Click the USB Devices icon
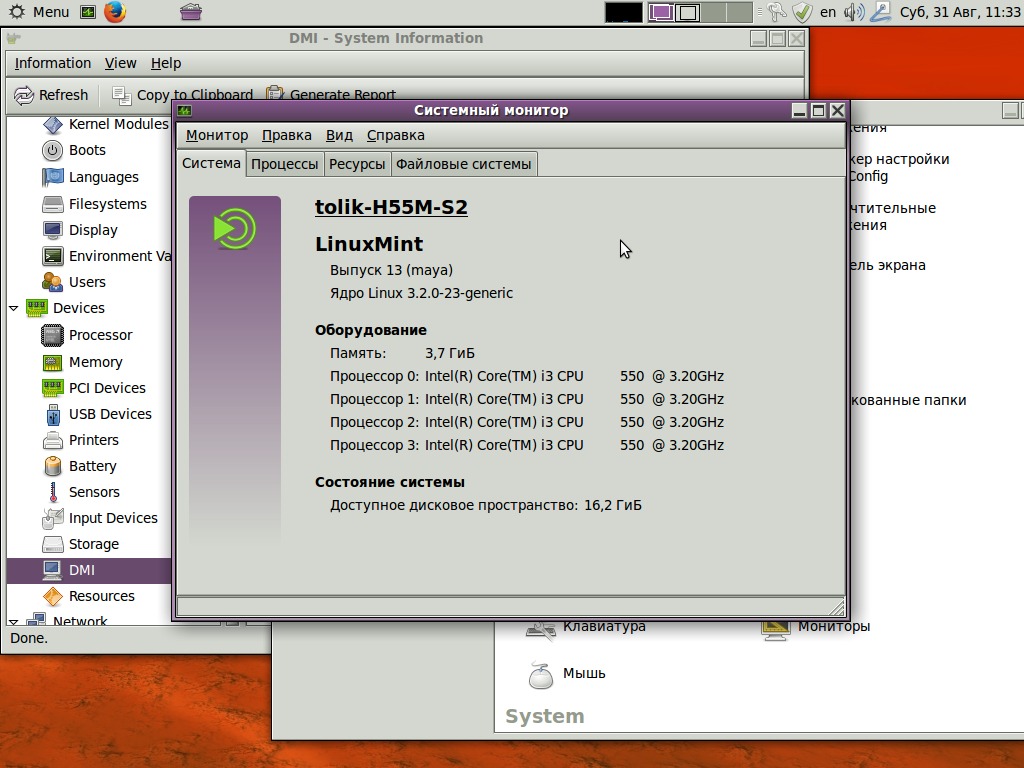 point(53,414)
